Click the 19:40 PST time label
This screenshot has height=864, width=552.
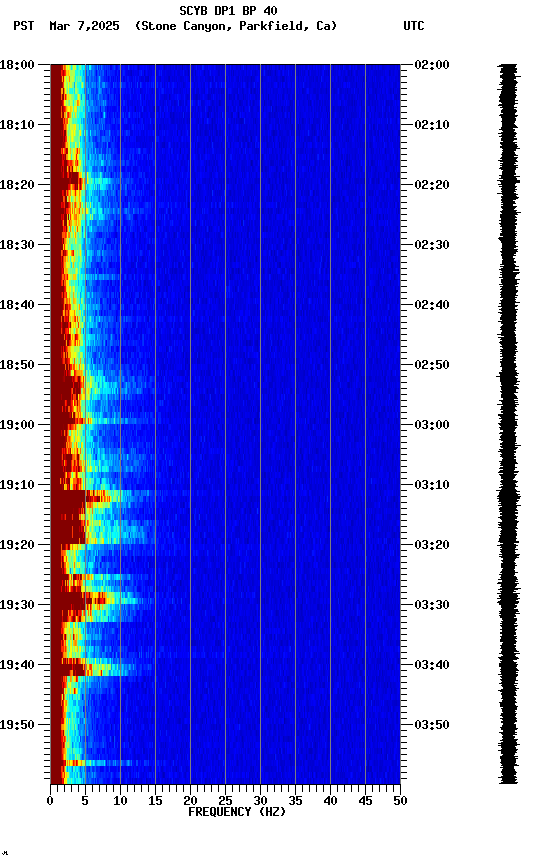pyautogui.click(x=17, y=666)
